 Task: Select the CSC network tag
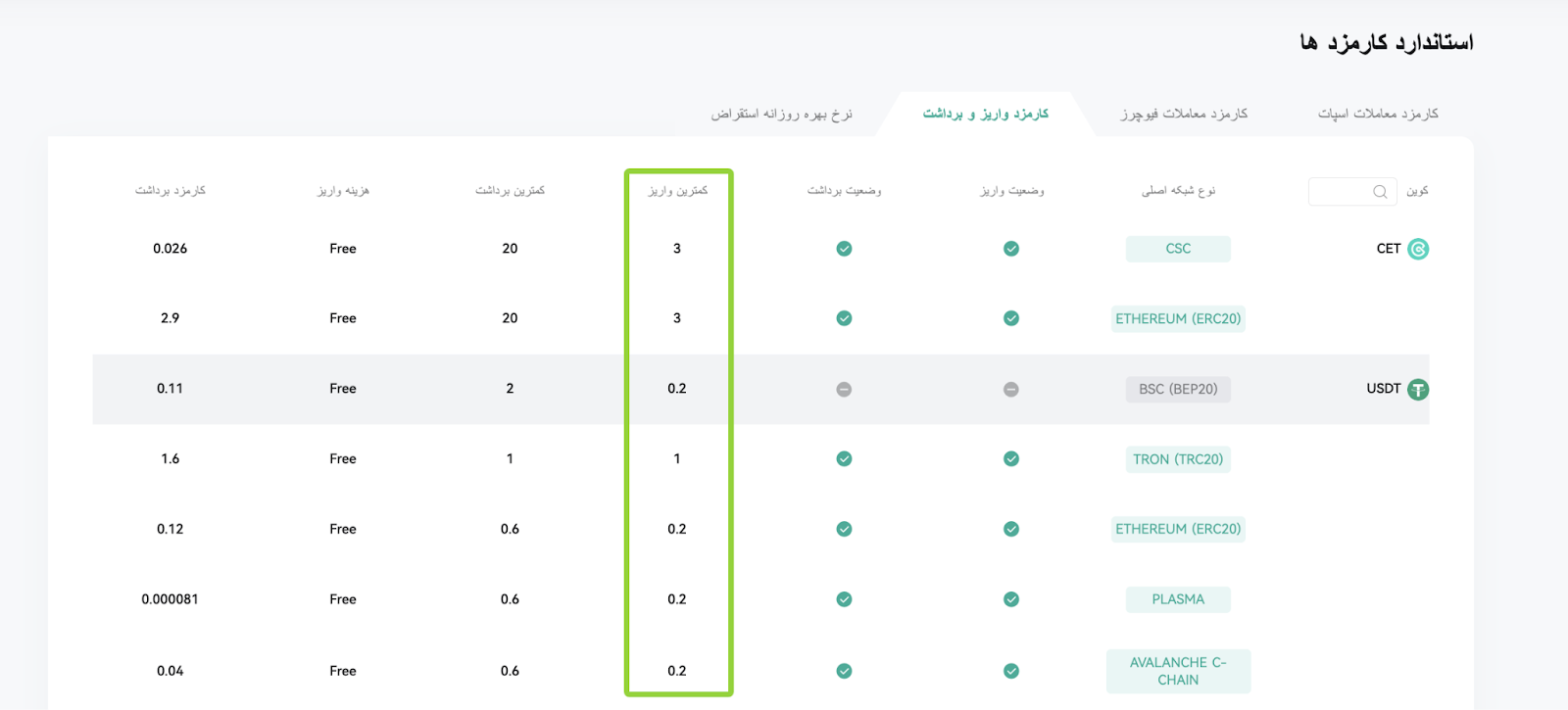[1178, 249]
